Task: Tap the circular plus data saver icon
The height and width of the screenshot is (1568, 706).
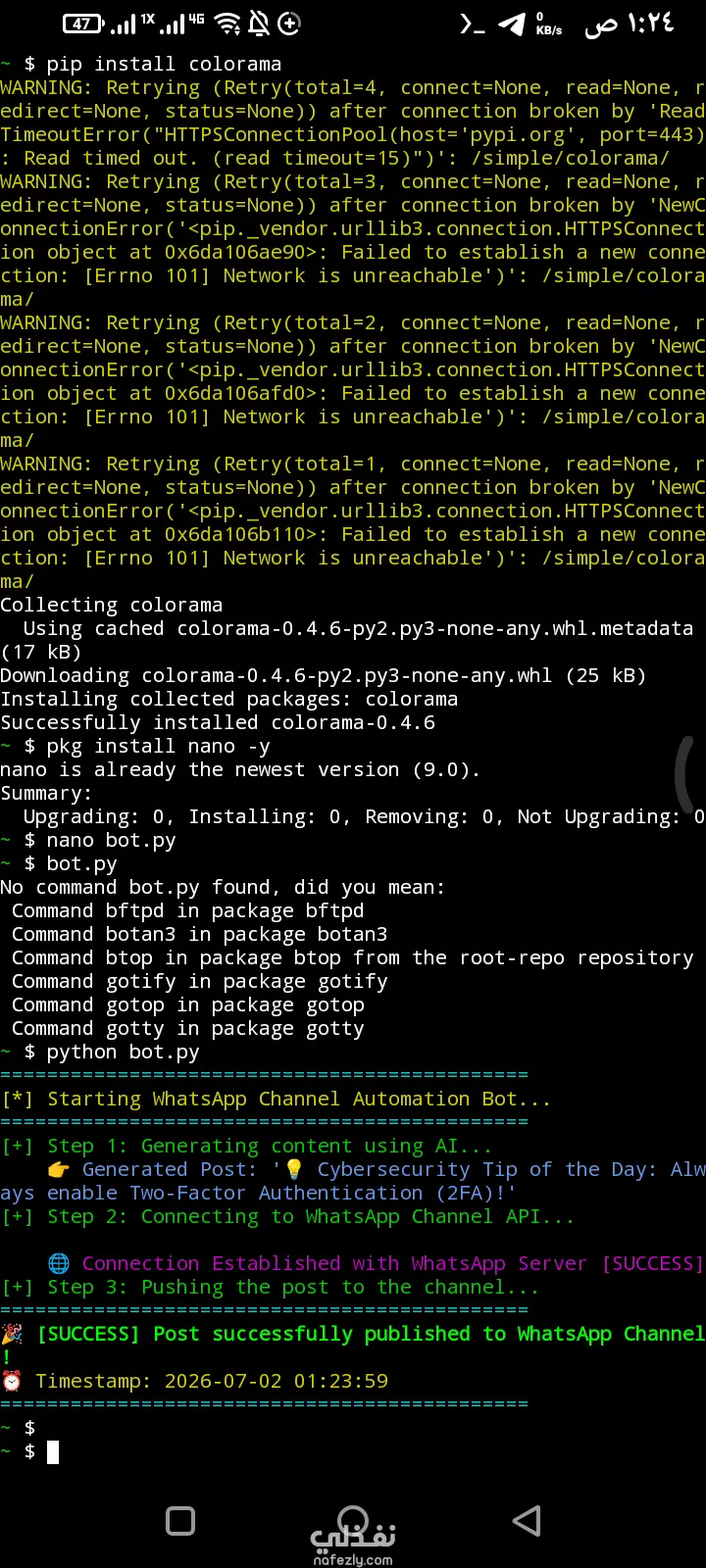Action: click(289, 24)
